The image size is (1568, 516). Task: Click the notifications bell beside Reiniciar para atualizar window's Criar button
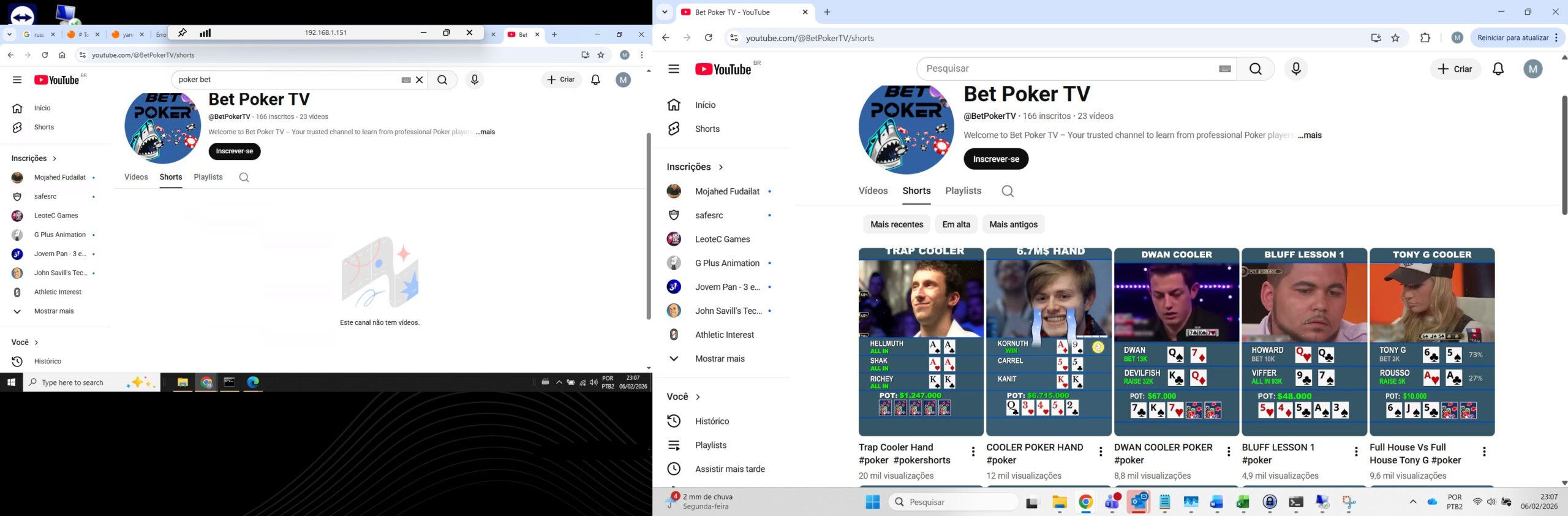point(1498,69)
